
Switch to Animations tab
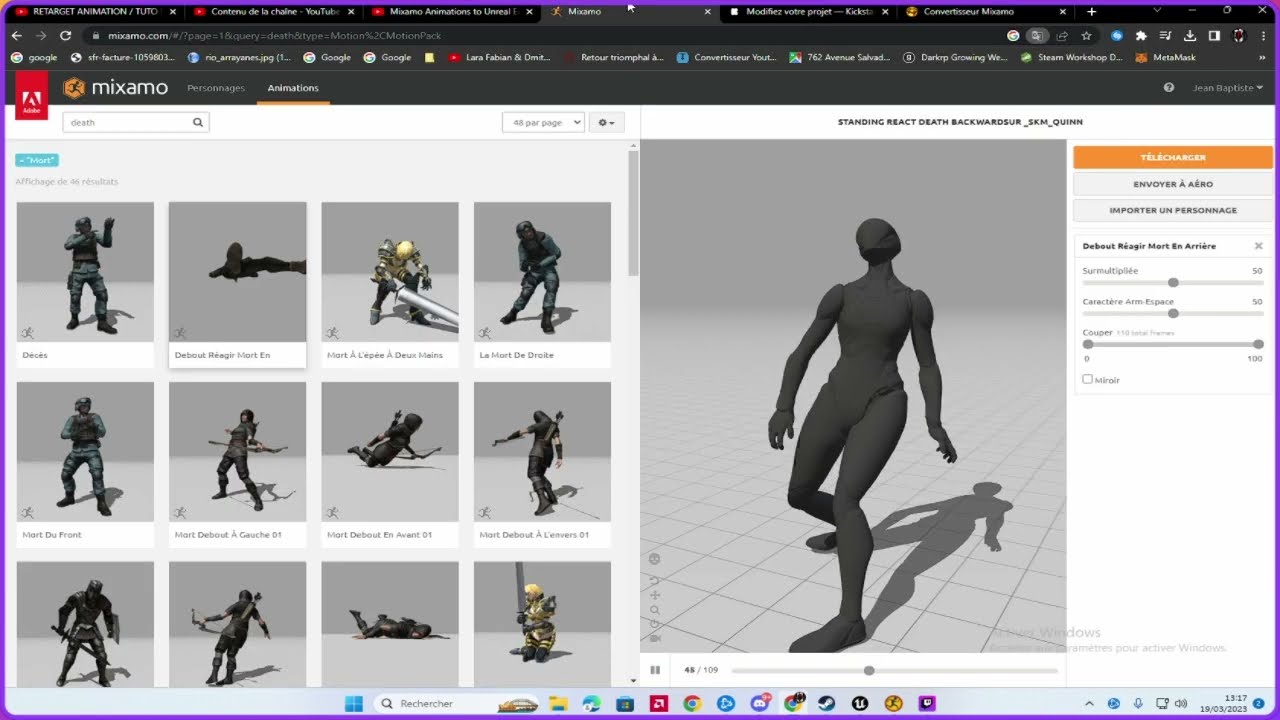click(293, 88)
